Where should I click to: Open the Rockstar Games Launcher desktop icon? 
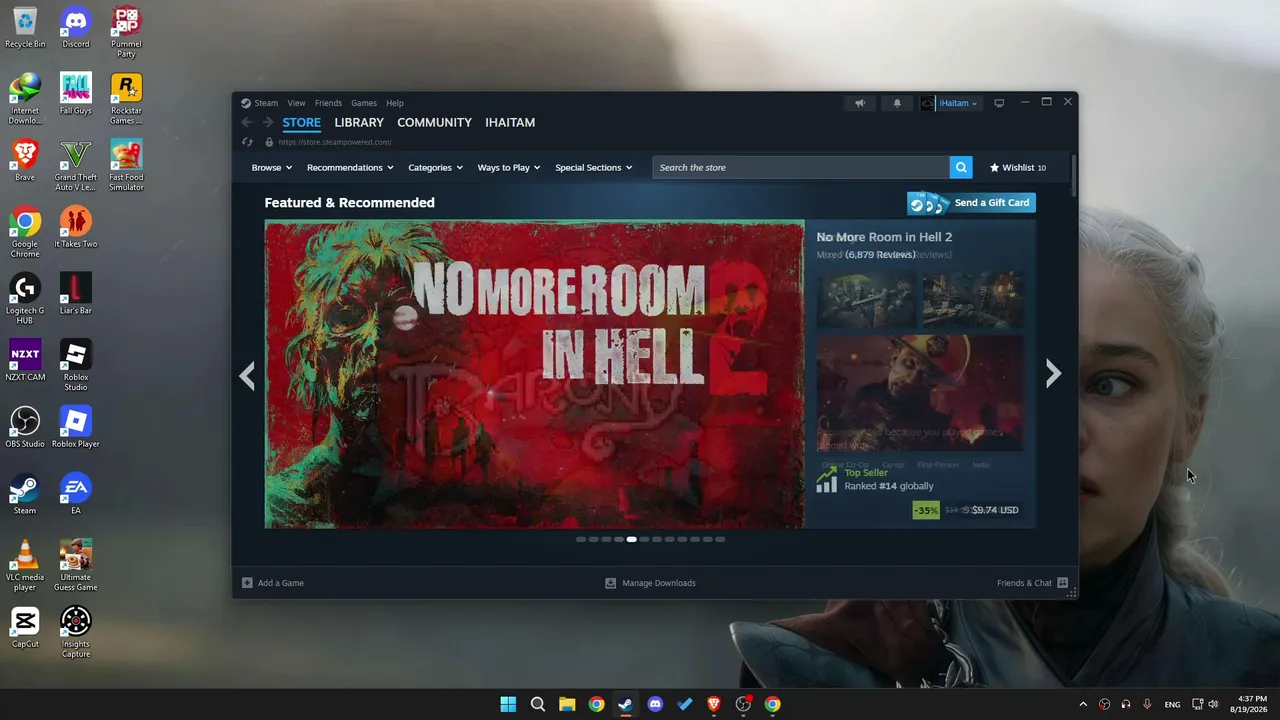tap(126, 99)
